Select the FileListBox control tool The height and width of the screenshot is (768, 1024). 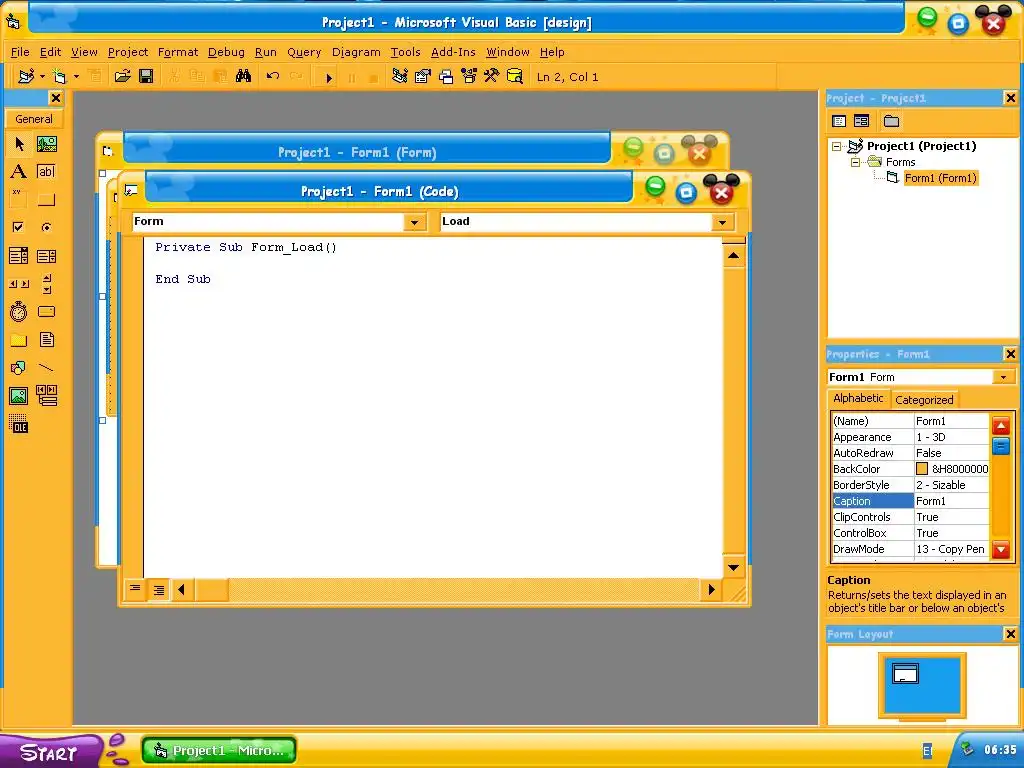46,340
